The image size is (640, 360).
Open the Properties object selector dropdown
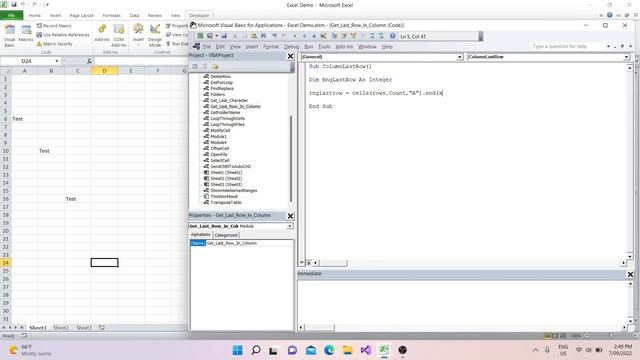(290, 226)
